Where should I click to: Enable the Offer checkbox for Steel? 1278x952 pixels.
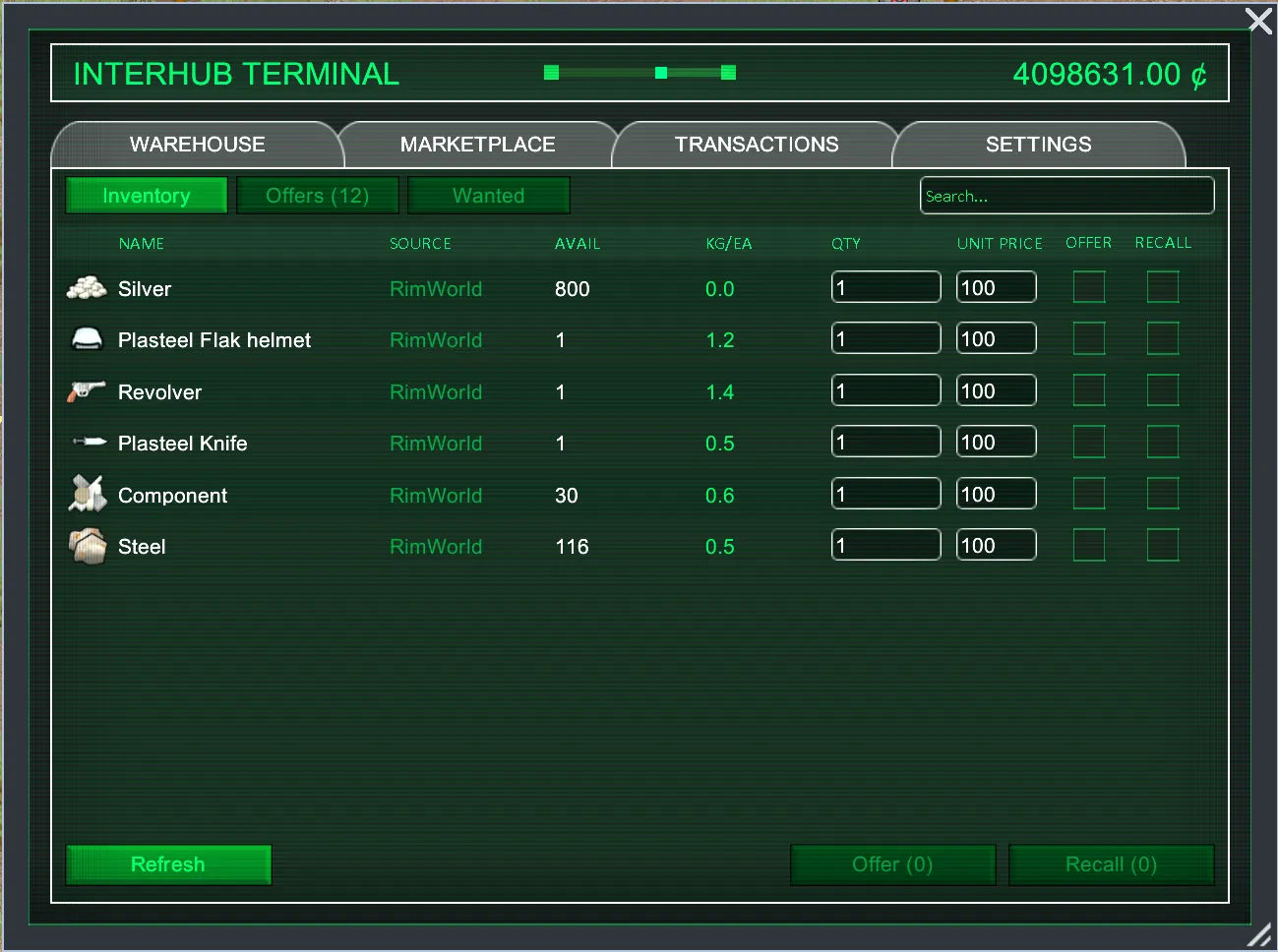1088,545
